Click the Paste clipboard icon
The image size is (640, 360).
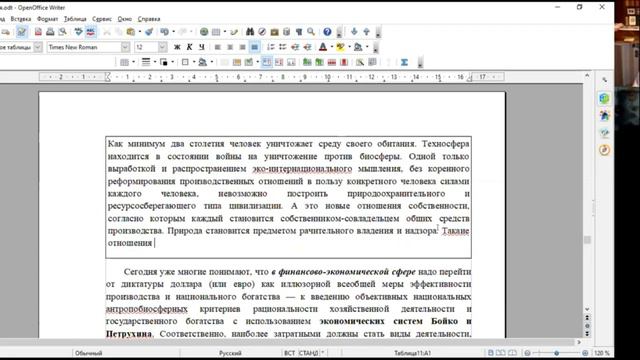point(131,32)
